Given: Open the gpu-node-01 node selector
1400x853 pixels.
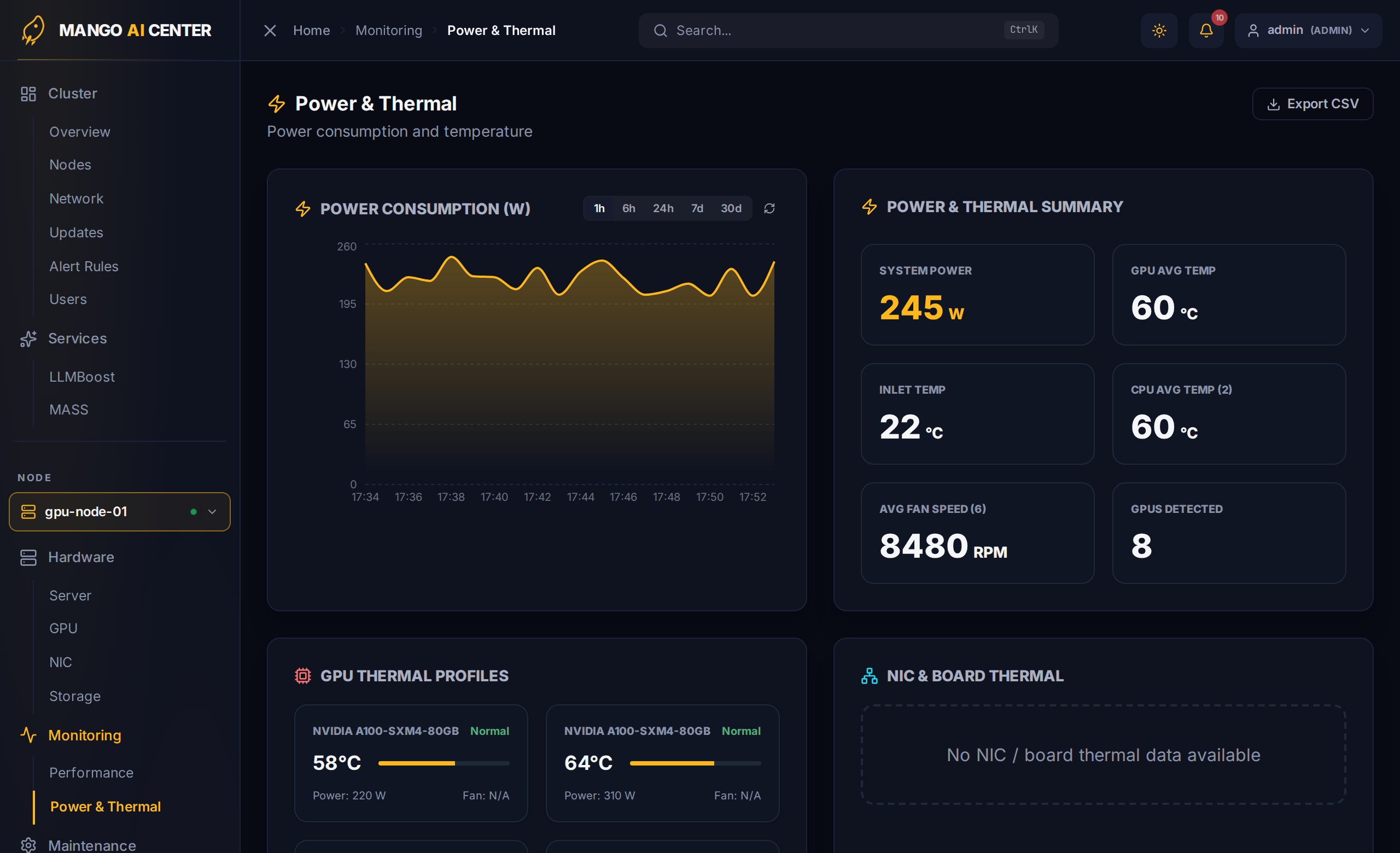Looking at the screenshot, I should tap(120, 512).
